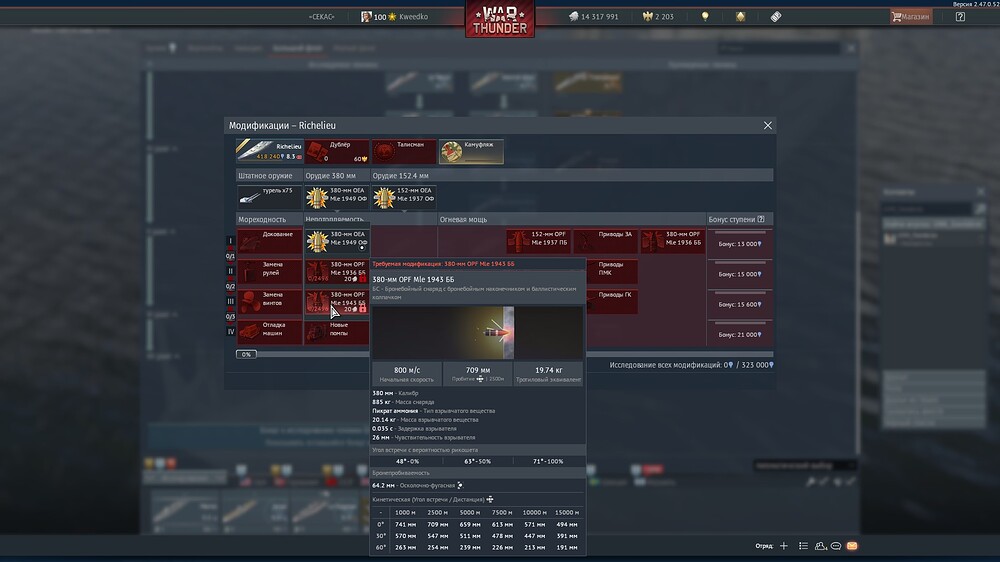Screen dimensions: 1000x562
Task: Open the Камуфляж camouflage slot
Action: click(471, 151)
